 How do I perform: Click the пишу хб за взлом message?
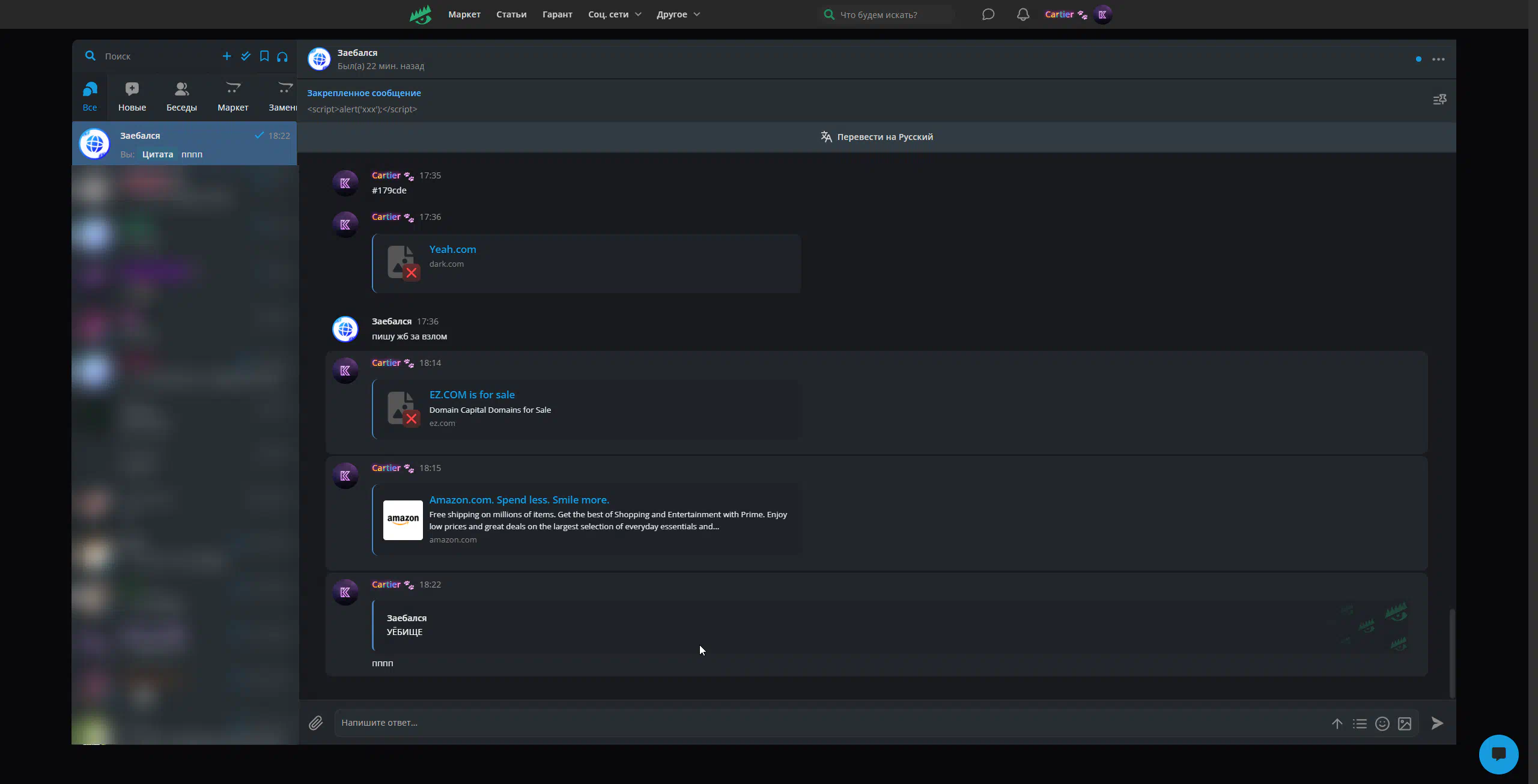point(409,336)
